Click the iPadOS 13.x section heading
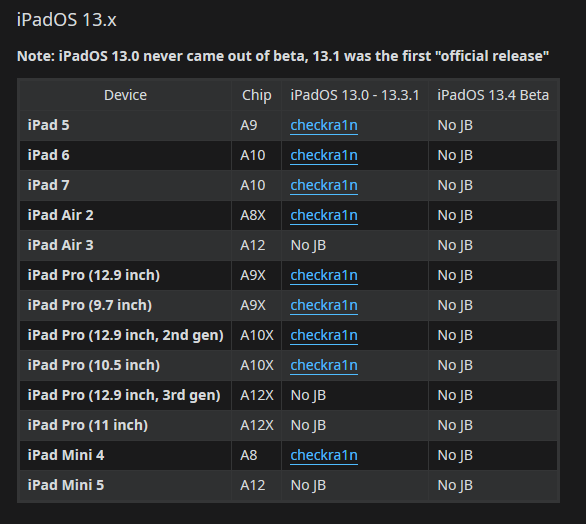The height and width of the screenshot is (524, 586). coord(67,19)
